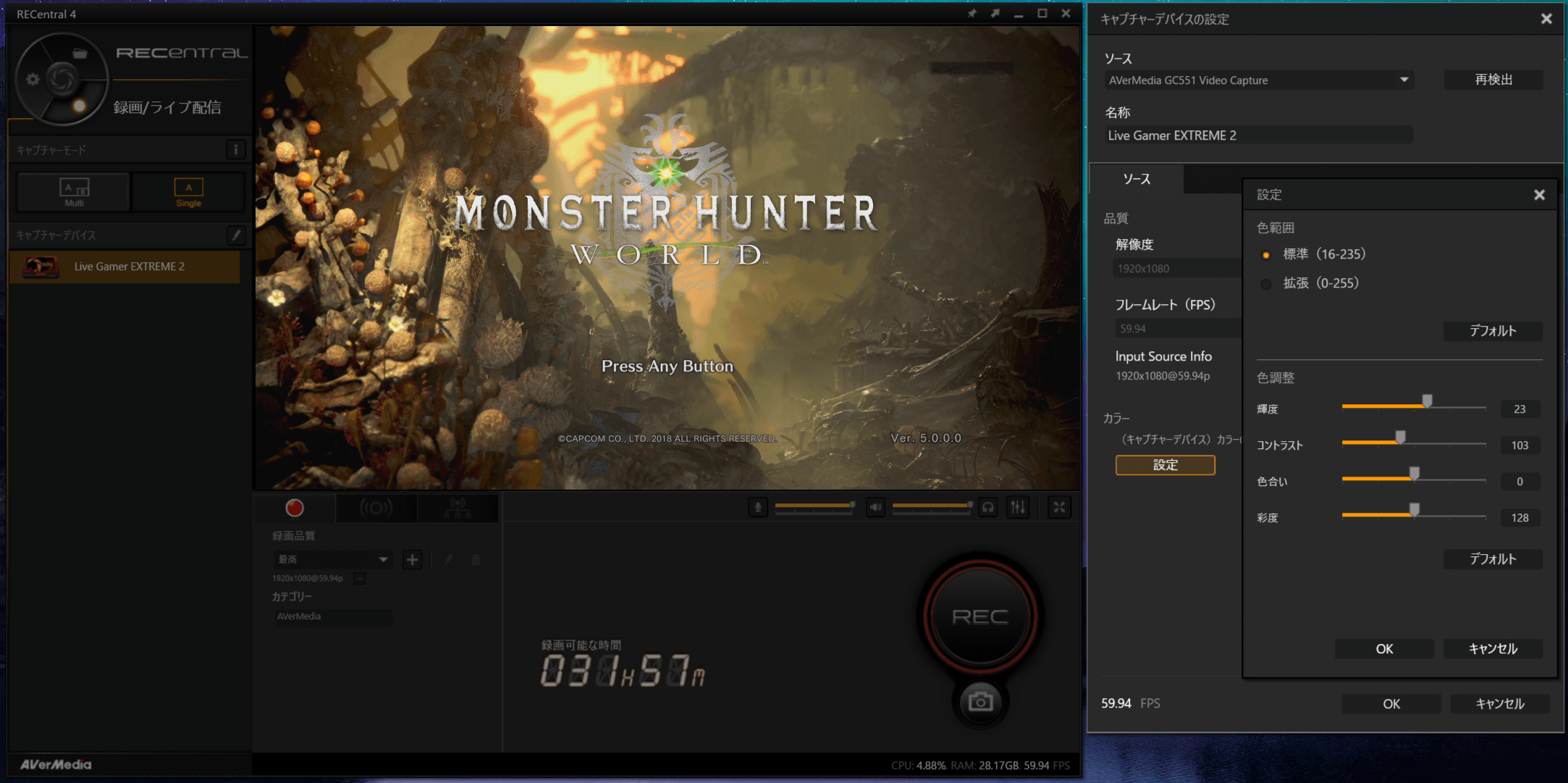Image resolution: width=1568 pixels, height=783 pixels.
Task: Click the brightness value 23 field
Action: (x=1519, y=409)
